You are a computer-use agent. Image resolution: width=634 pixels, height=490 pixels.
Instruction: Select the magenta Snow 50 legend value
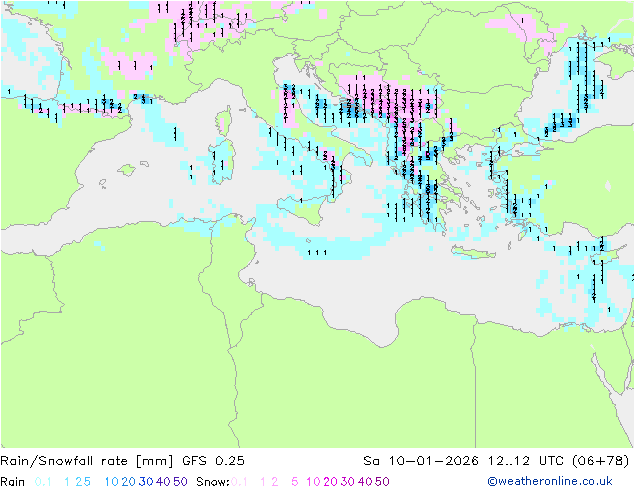(x=382, y=482)
